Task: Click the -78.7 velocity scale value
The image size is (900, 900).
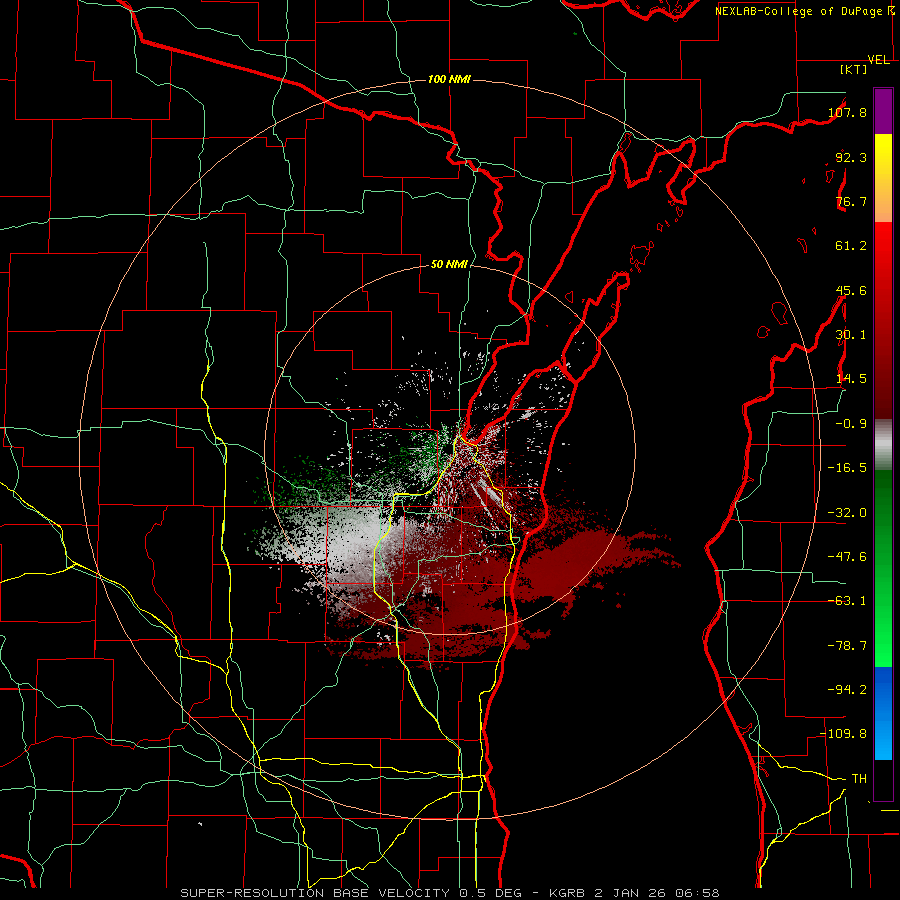Action: tap(847, 646)
